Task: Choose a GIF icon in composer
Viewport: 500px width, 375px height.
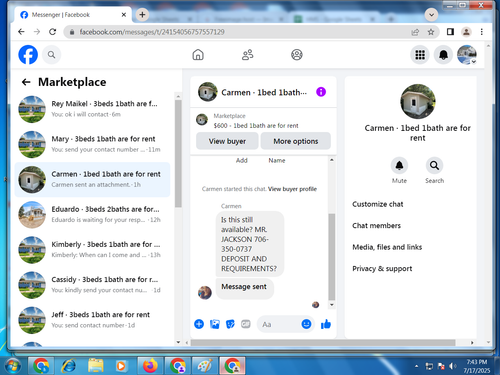Action: (x=246, y=324)
